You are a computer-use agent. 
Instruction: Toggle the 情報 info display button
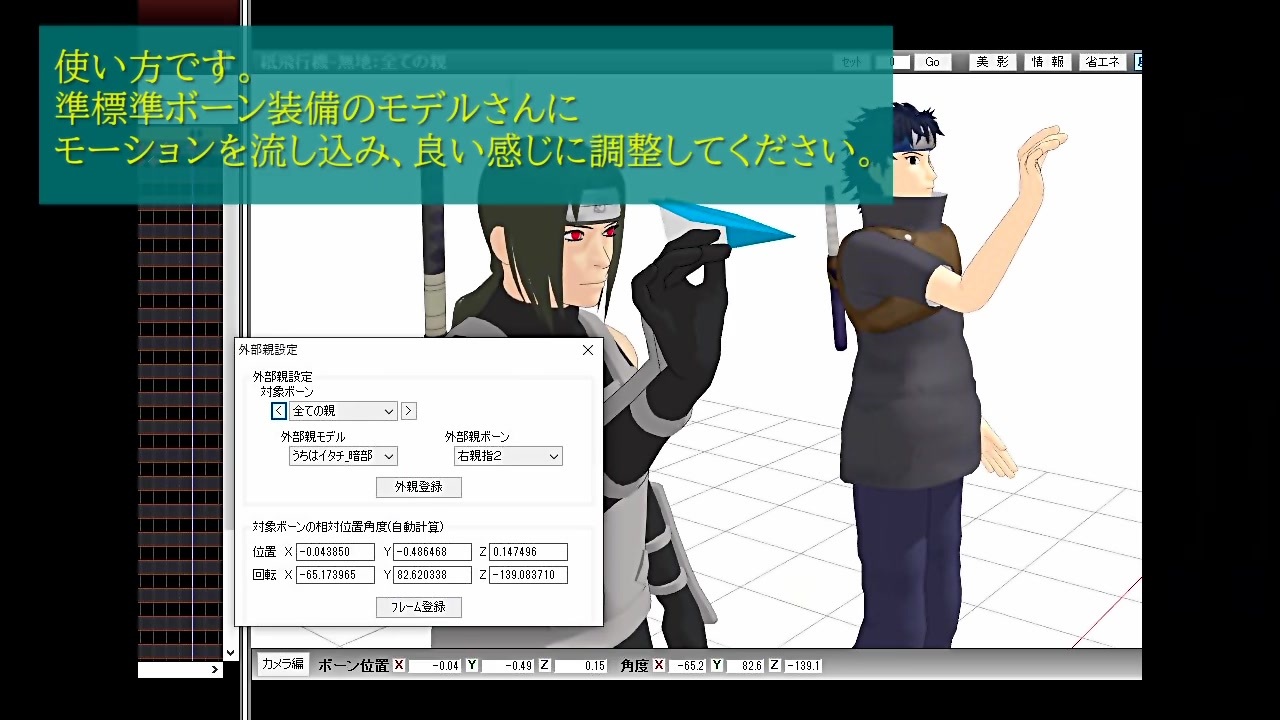[x=1048, y=62]
